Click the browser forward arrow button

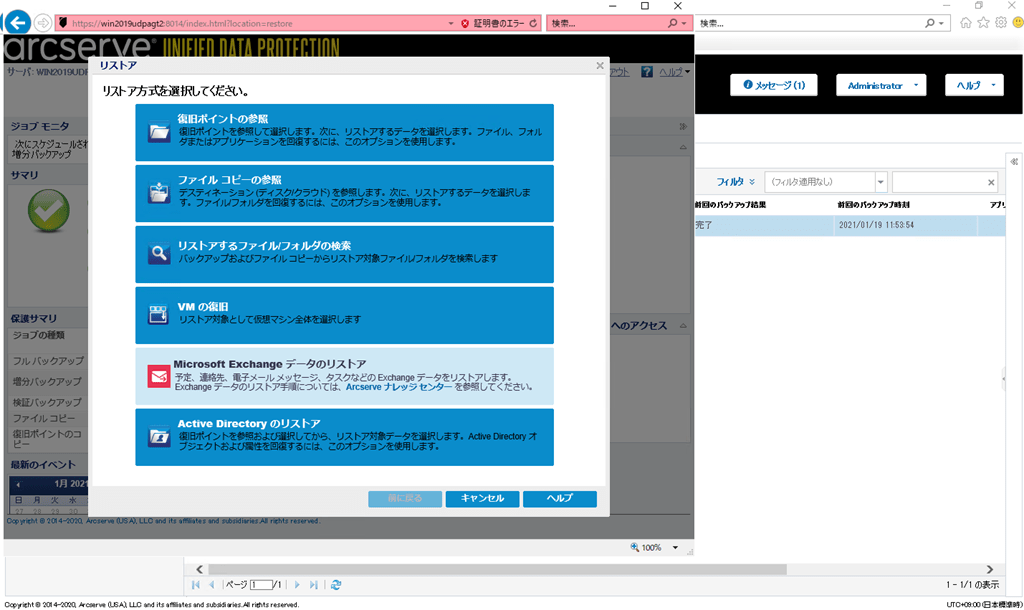42,23
